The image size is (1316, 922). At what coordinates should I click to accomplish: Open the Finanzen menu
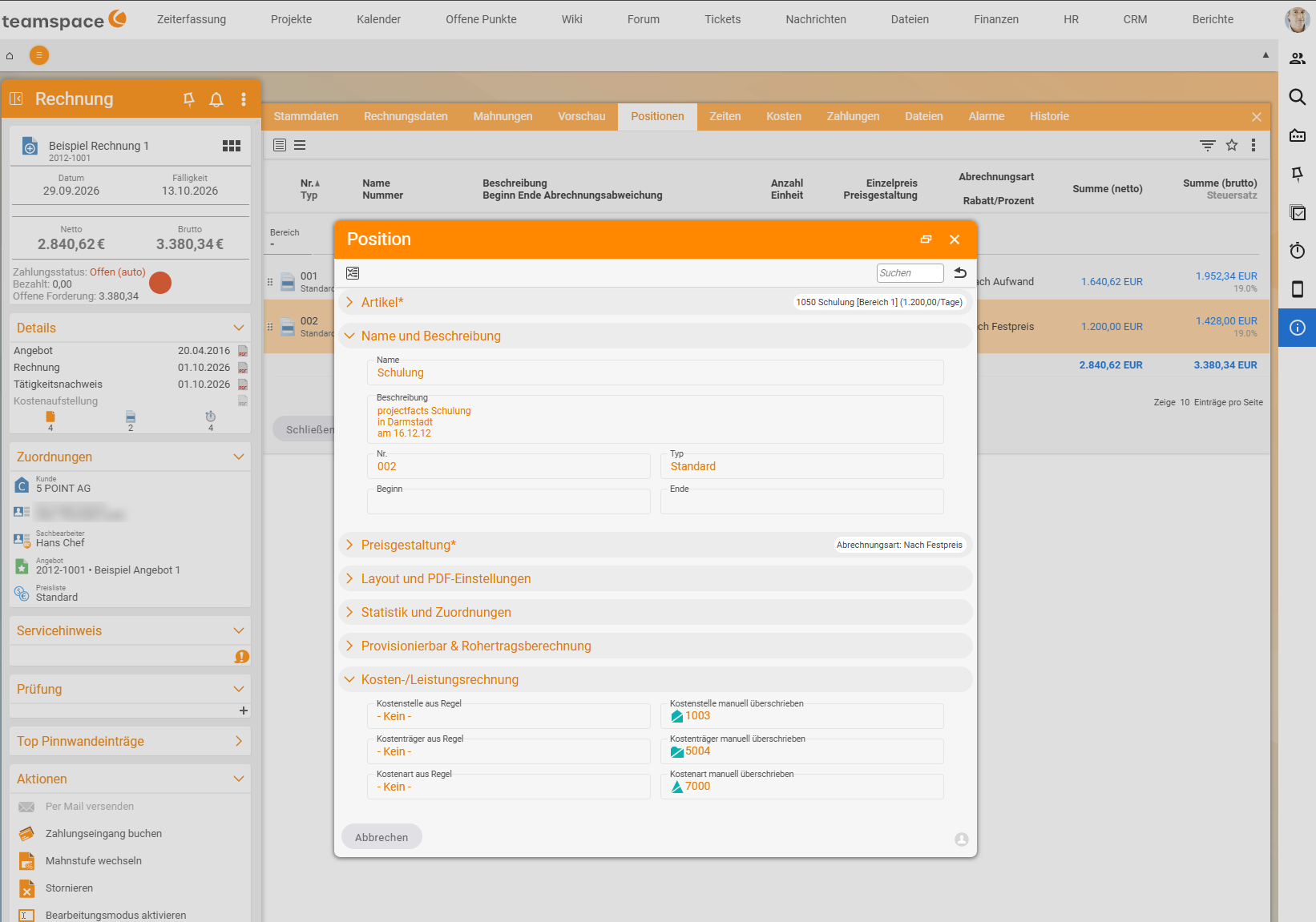(996, 19)
